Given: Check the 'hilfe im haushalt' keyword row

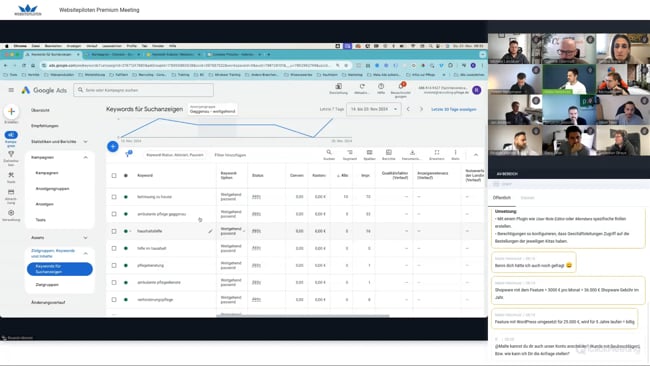Looking at the screenshot, I should 114,248.
